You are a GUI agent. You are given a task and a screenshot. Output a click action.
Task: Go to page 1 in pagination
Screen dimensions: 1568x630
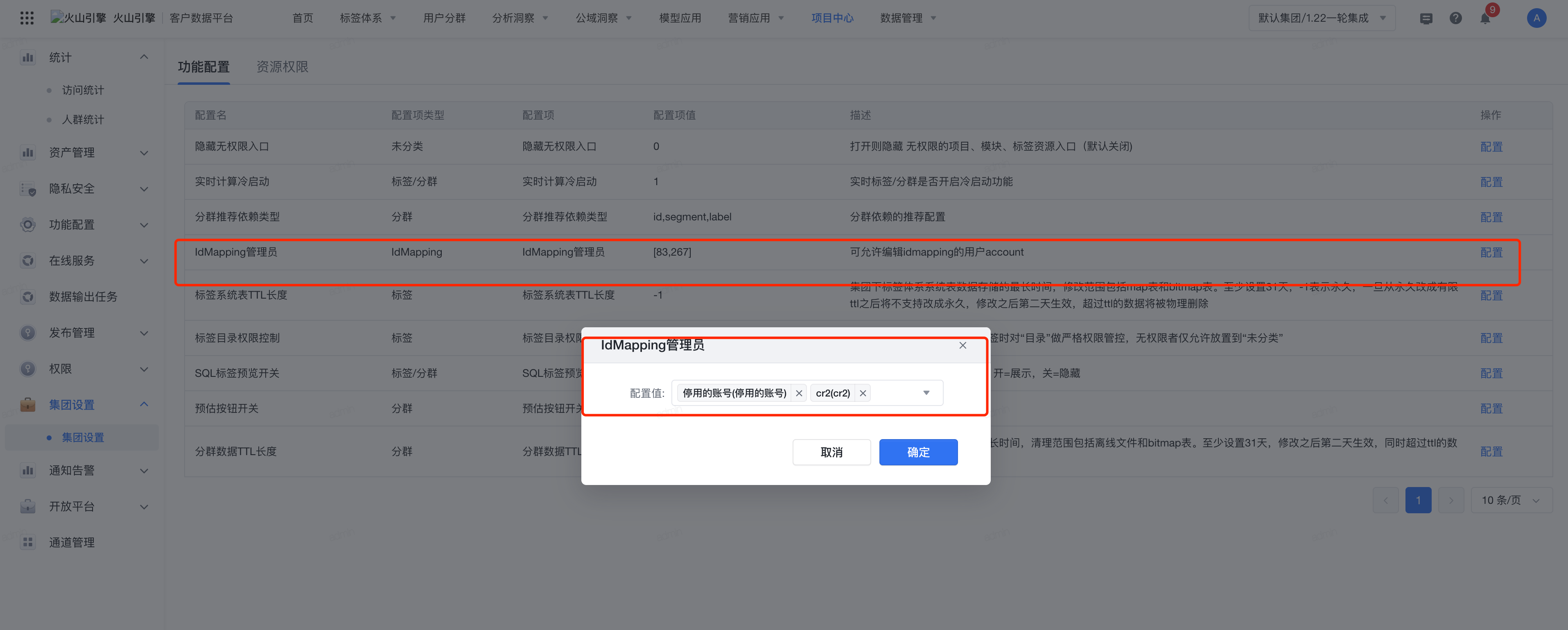click(x=1418, y=500)
